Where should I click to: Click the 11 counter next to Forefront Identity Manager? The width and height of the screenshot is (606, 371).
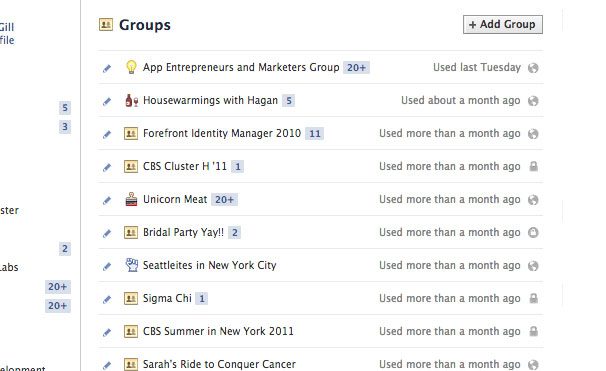(x=315, y=134)
